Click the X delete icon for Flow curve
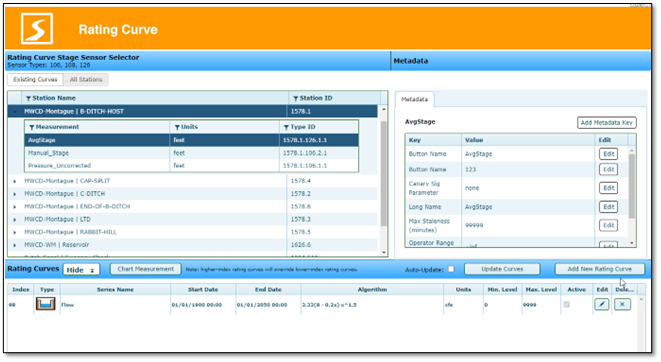Image resolution: width=661 pixels, height=362 pixels. point(622,304)
